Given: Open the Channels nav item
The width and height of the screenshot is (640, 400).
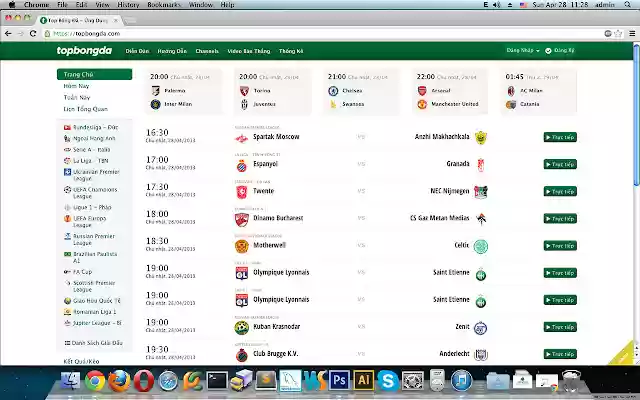Looking at the screenshot, I should tap(207, 51).
